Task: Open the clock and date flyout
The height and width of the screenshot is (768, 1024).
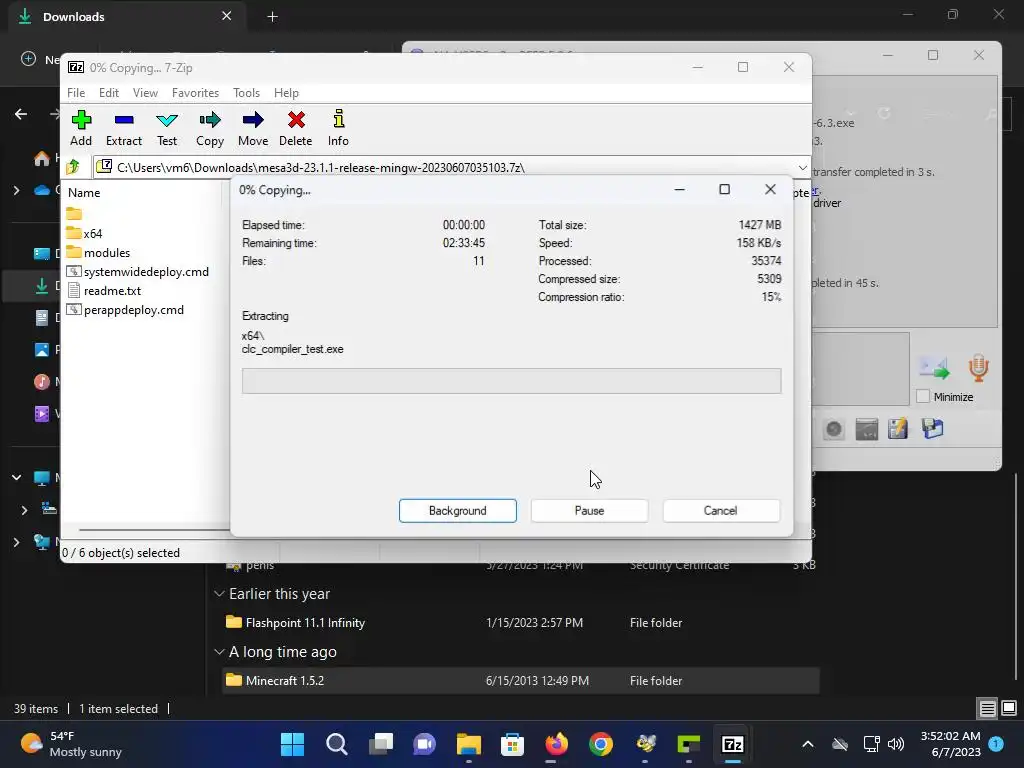Action: pos(950,744)
